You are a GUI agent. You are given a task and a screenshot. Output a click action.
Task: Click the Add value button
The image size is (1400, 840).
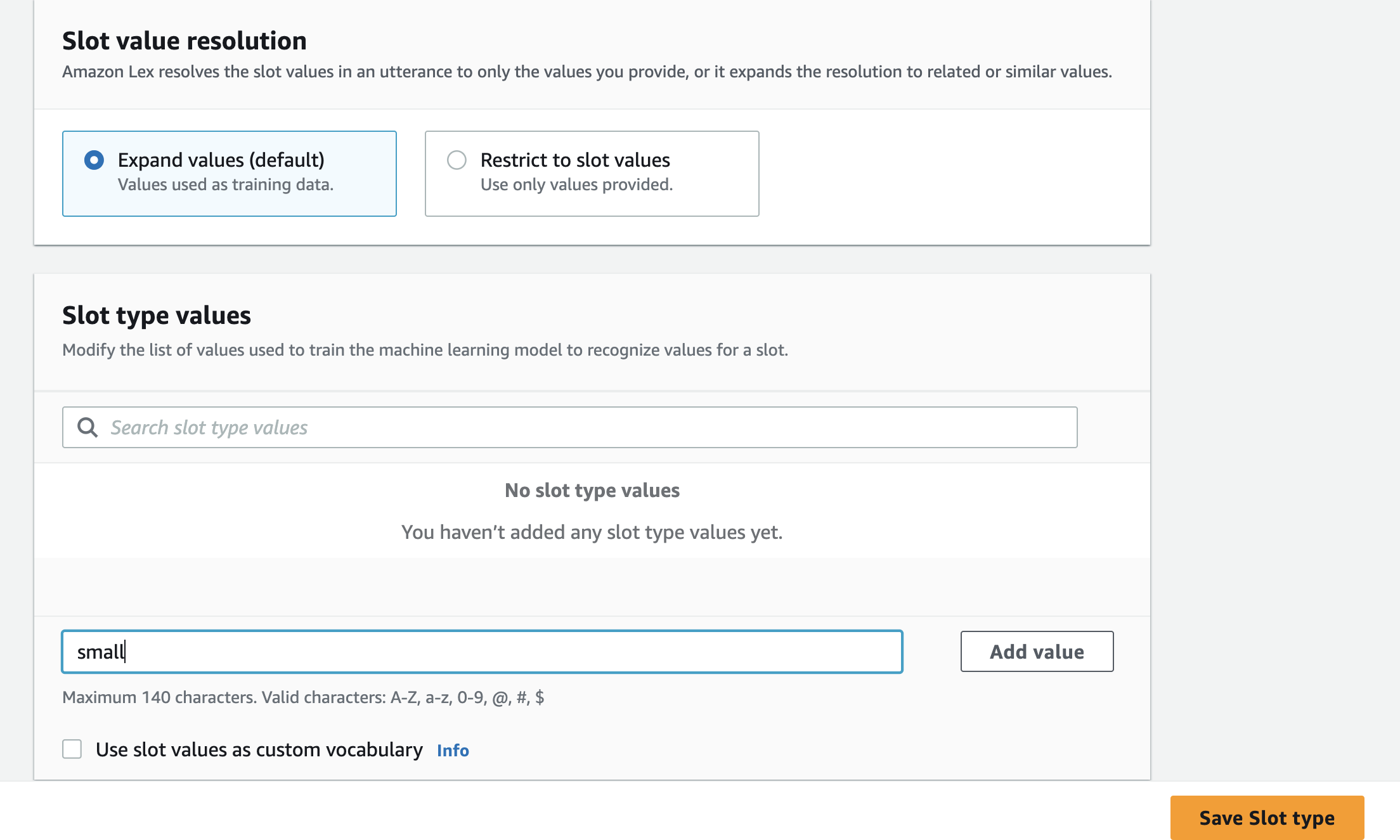[1037, 651]
